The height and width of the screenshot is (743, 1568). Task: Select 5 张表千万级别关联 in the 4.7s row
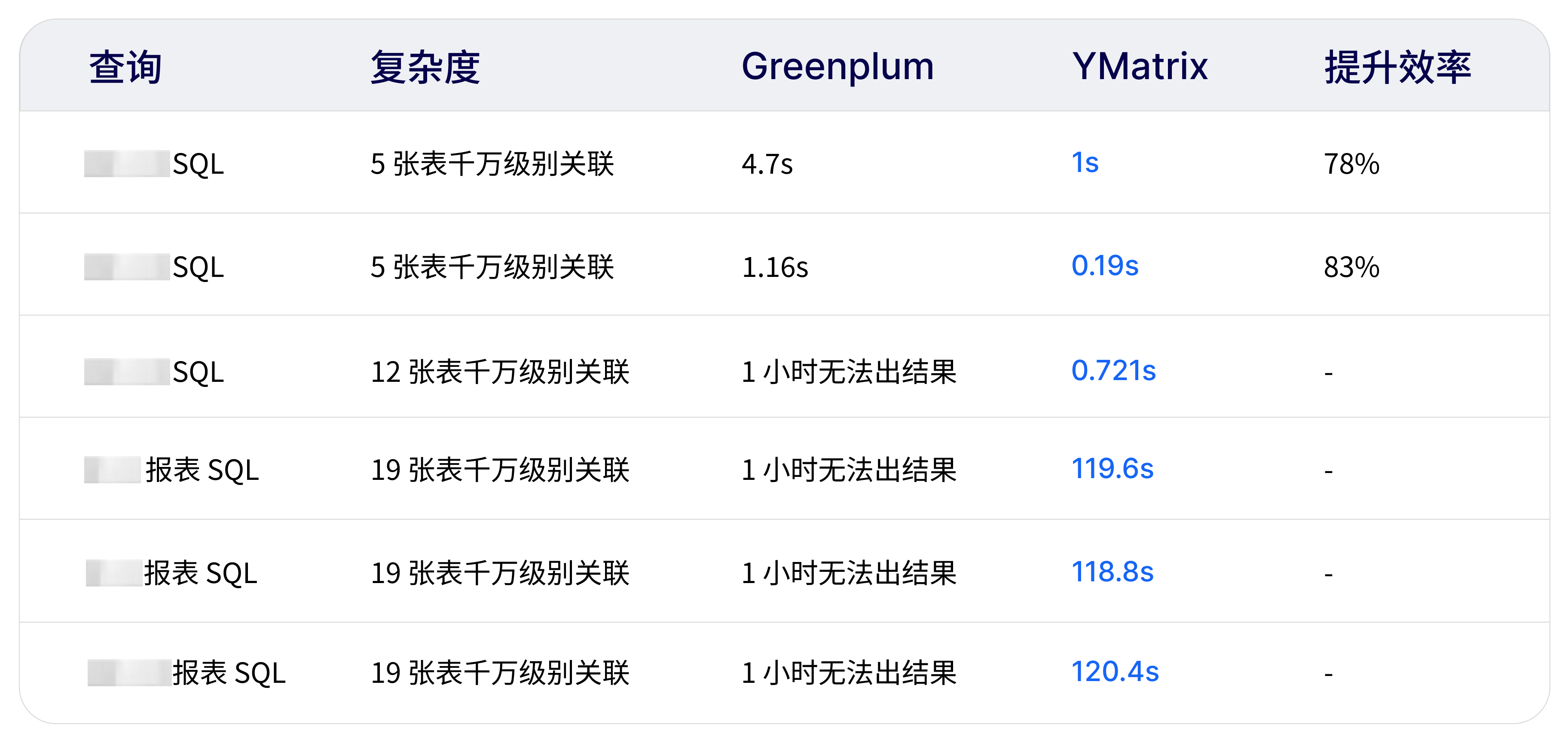click(492, 164)
